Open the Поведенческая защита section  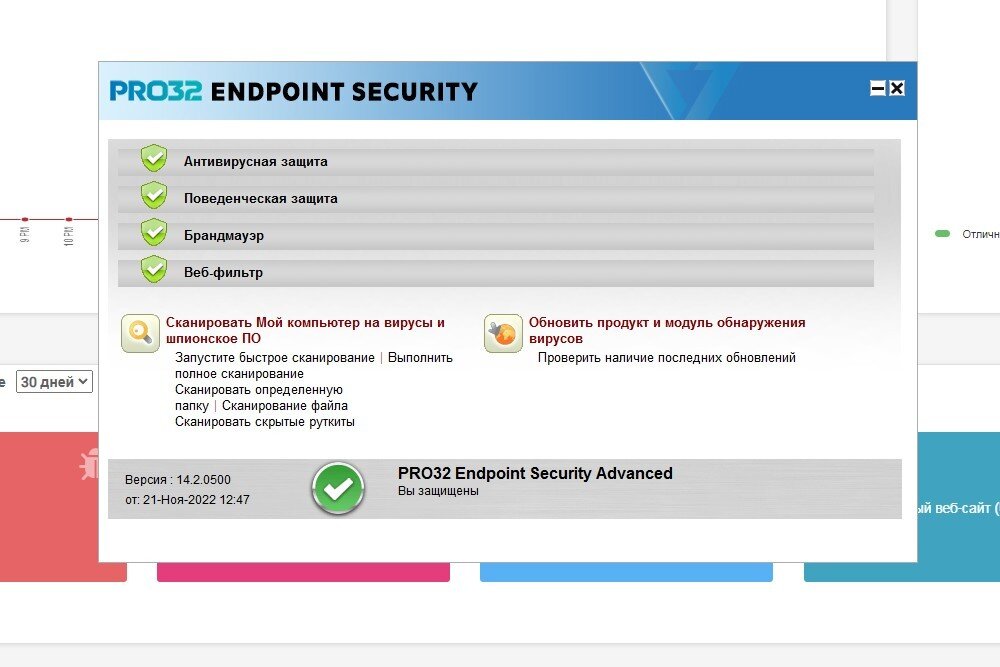[496, 199]
